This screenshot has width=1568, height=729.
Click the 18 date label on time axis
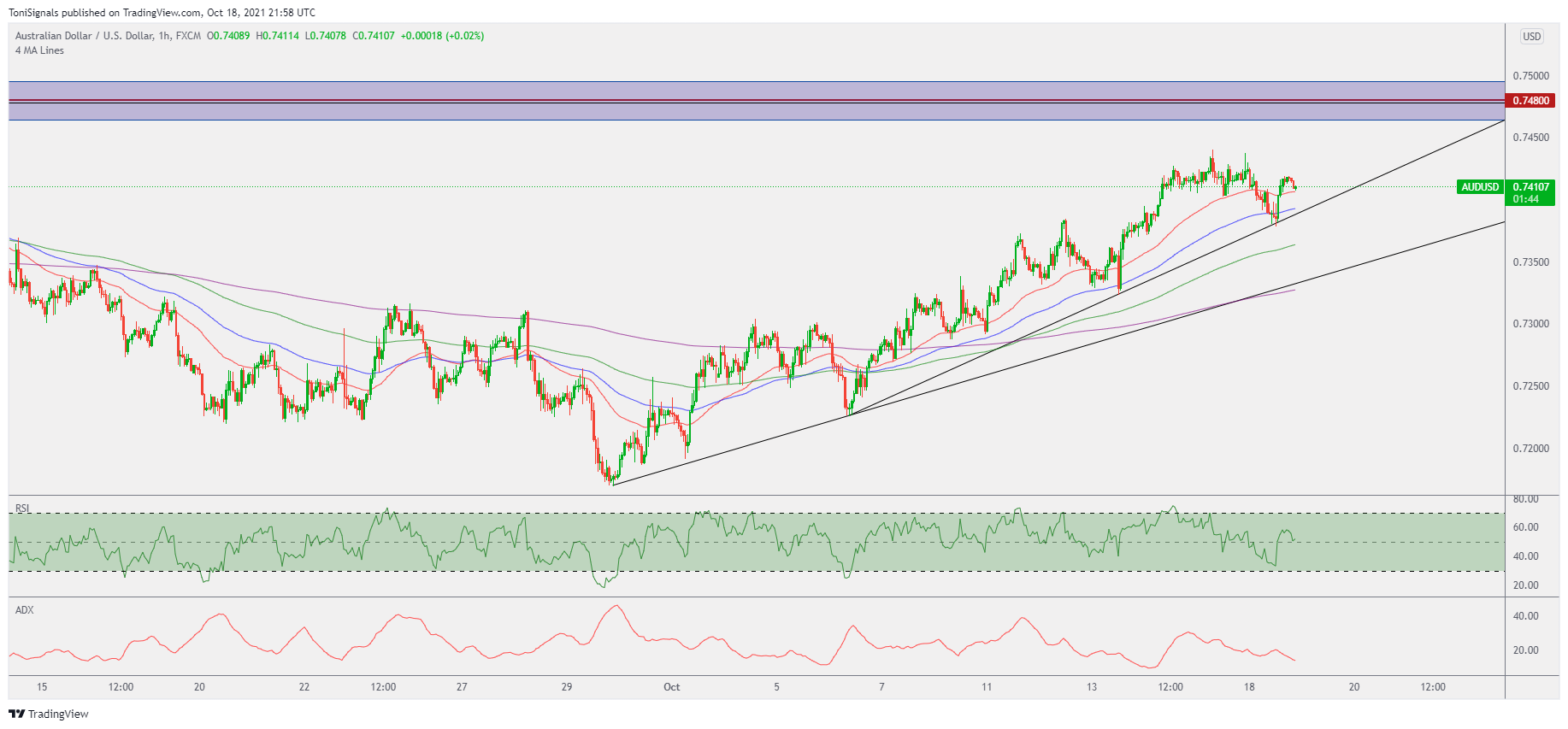click(1249, 687)
